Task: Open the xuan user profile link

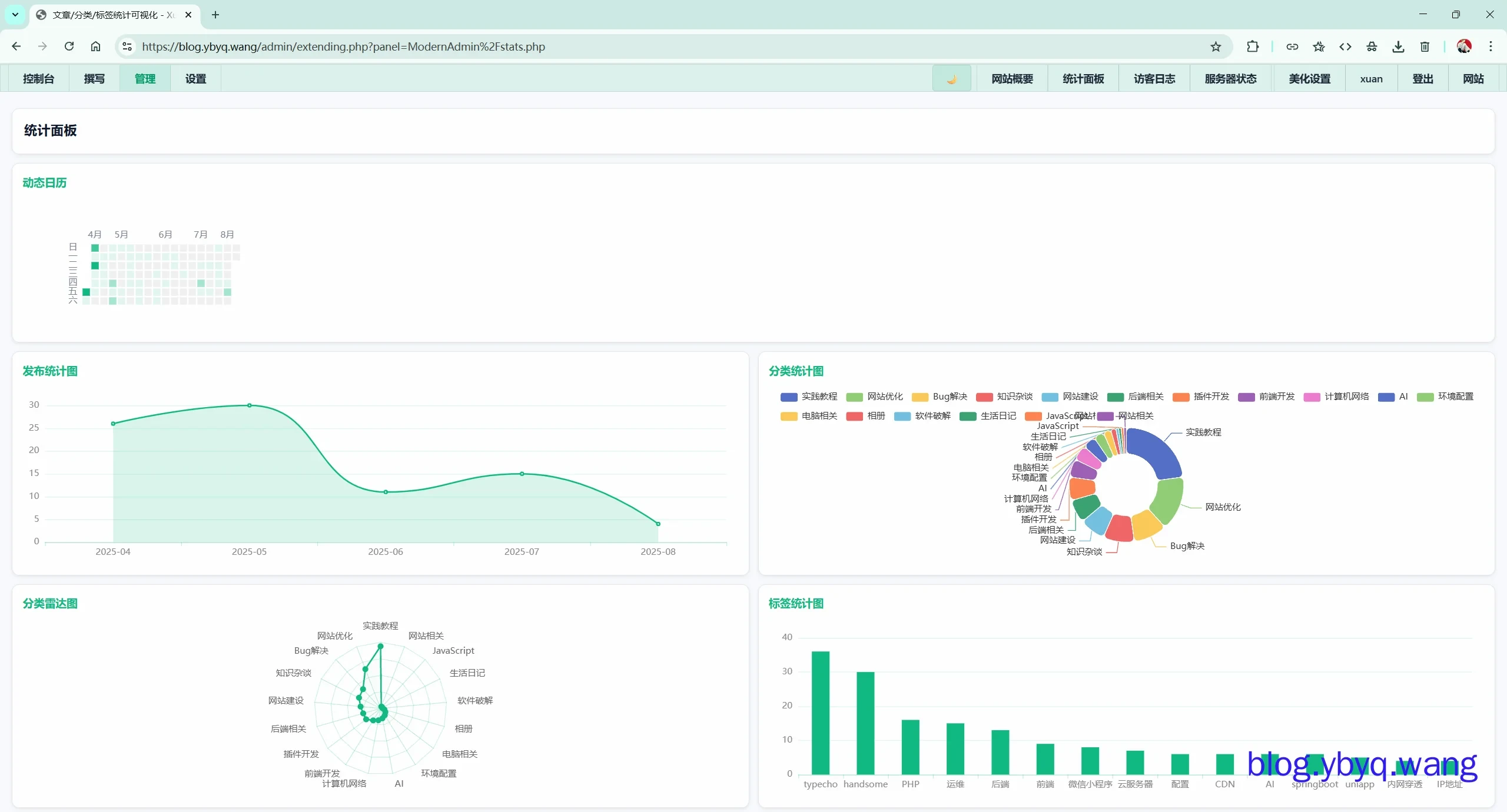Action: pos(1371,79)
